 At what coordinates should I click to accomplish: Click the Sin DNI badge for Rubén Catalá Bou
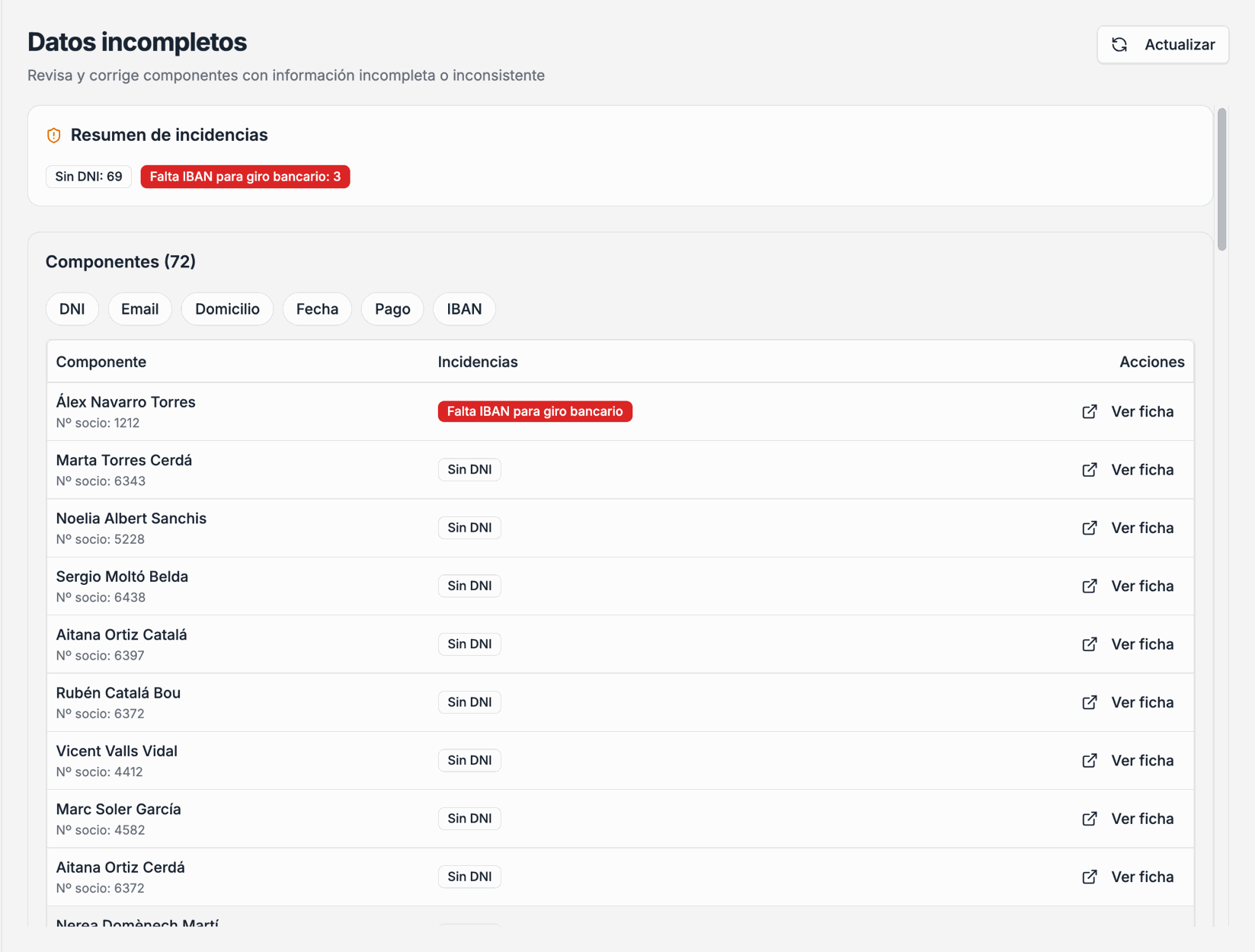(469, 702)
